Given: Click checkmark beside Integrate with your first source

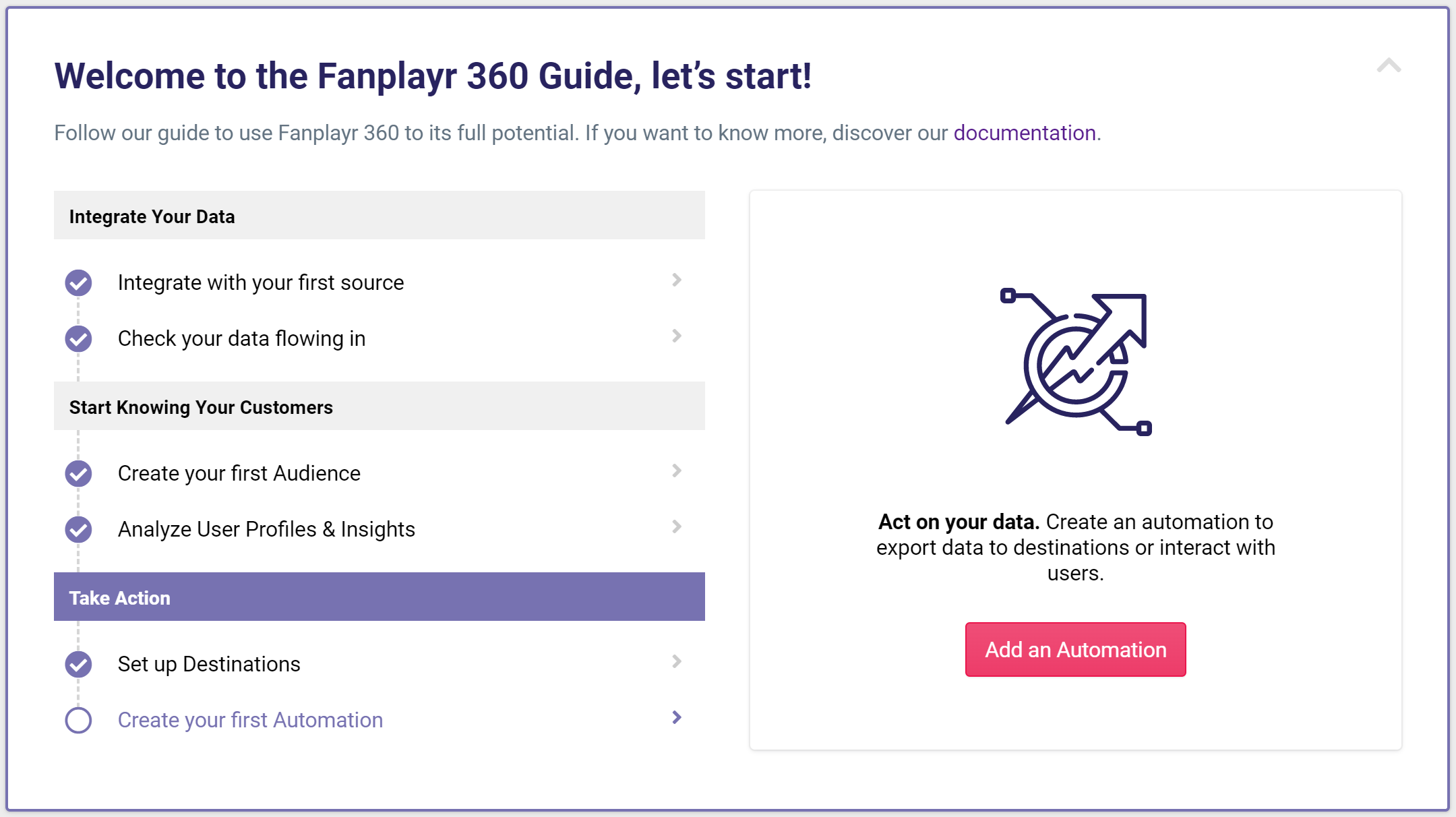Looking at the screenshot, I should (x=78, y=282).
